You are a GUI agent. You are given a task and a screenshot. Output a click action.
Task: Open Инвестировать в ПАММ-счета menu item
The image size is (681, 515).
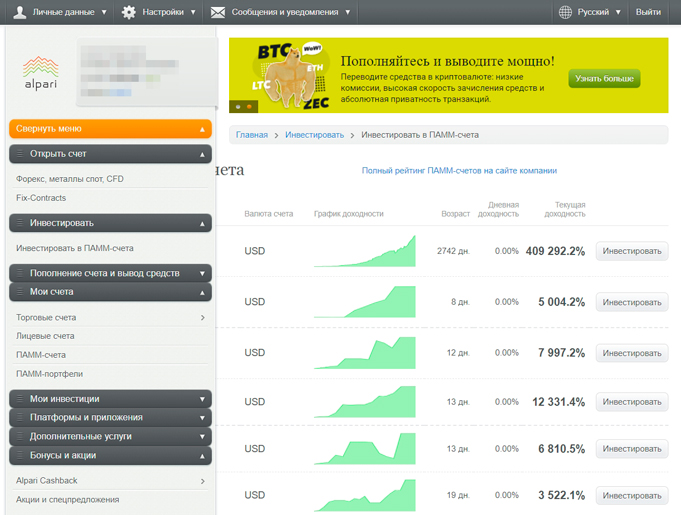pos(75,248)
